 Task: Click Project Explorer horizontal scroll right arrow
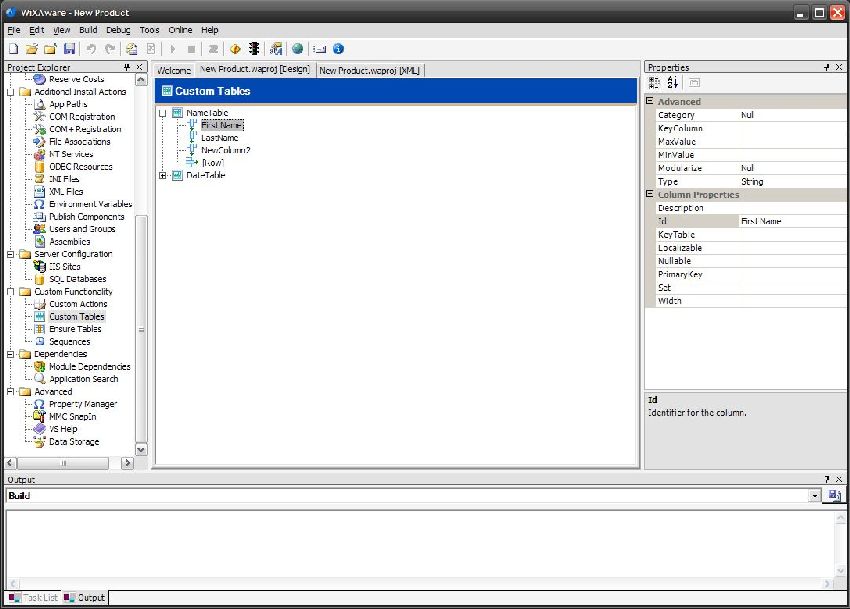pos(127,463)
